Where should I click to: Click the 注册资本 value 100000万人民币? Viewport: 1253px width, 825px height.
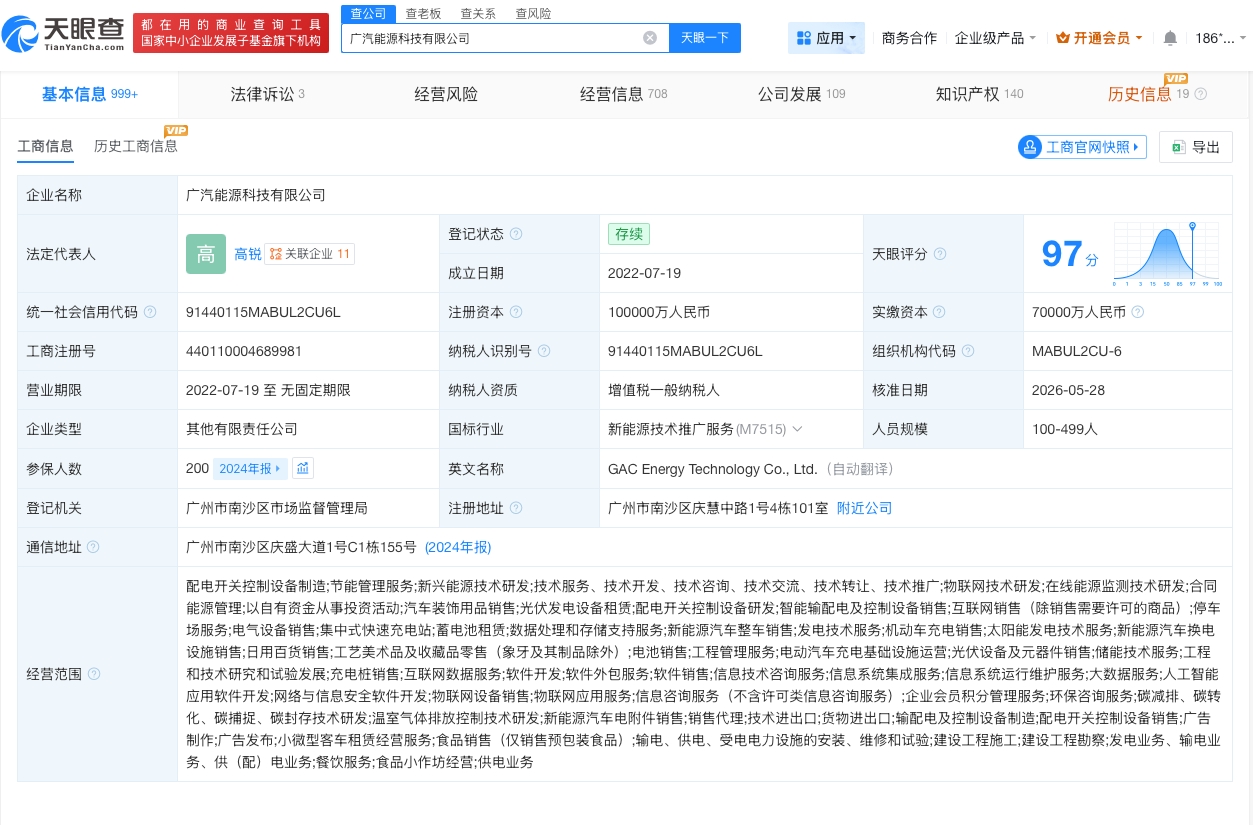(659, 312)
